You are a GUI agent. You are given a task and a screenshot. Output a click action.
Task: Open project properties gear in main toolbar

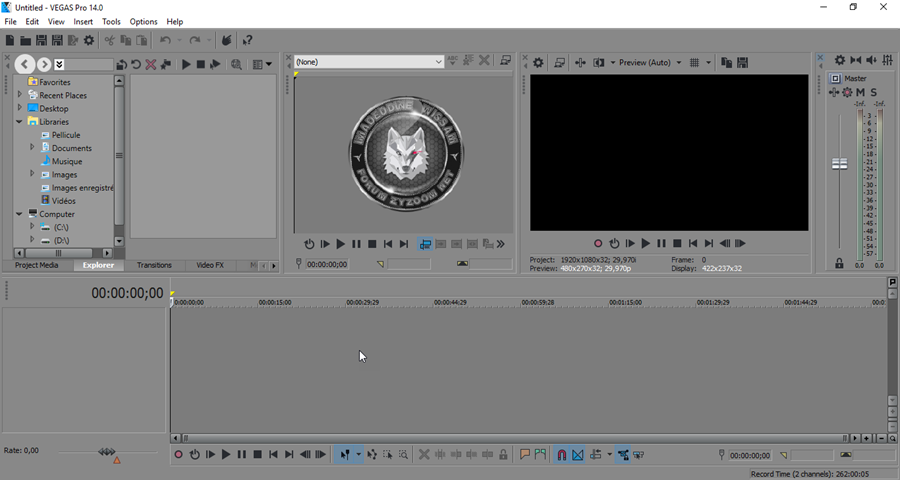[x=89, y=40]
